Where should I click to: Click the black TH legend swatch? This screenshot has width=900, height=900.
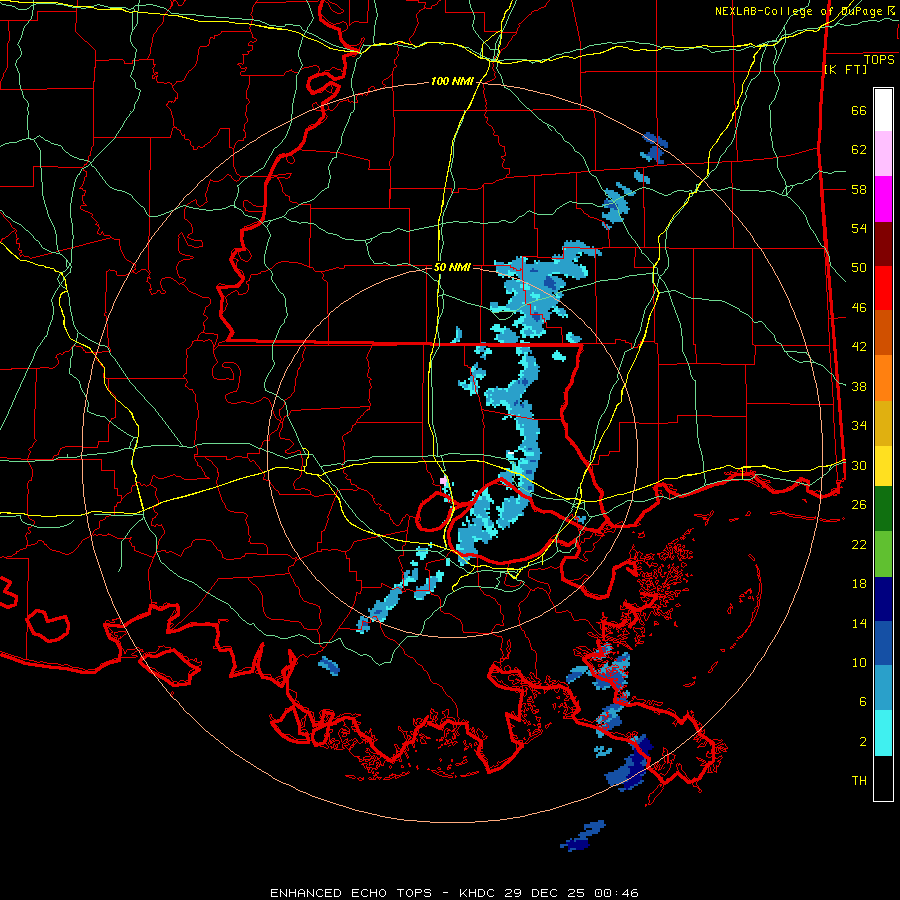(883, 778)
